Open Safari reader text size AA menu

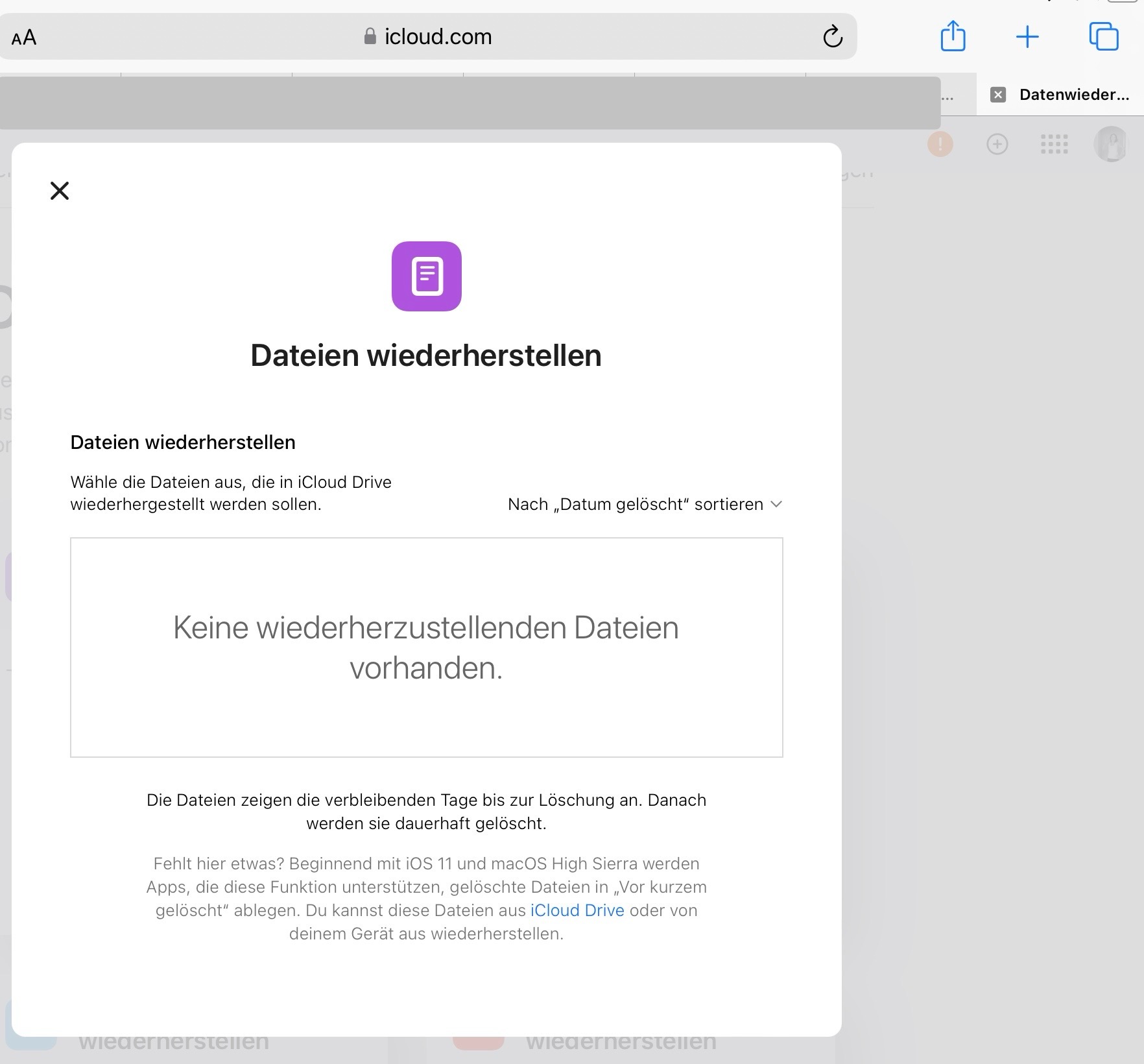pos(24,38)
